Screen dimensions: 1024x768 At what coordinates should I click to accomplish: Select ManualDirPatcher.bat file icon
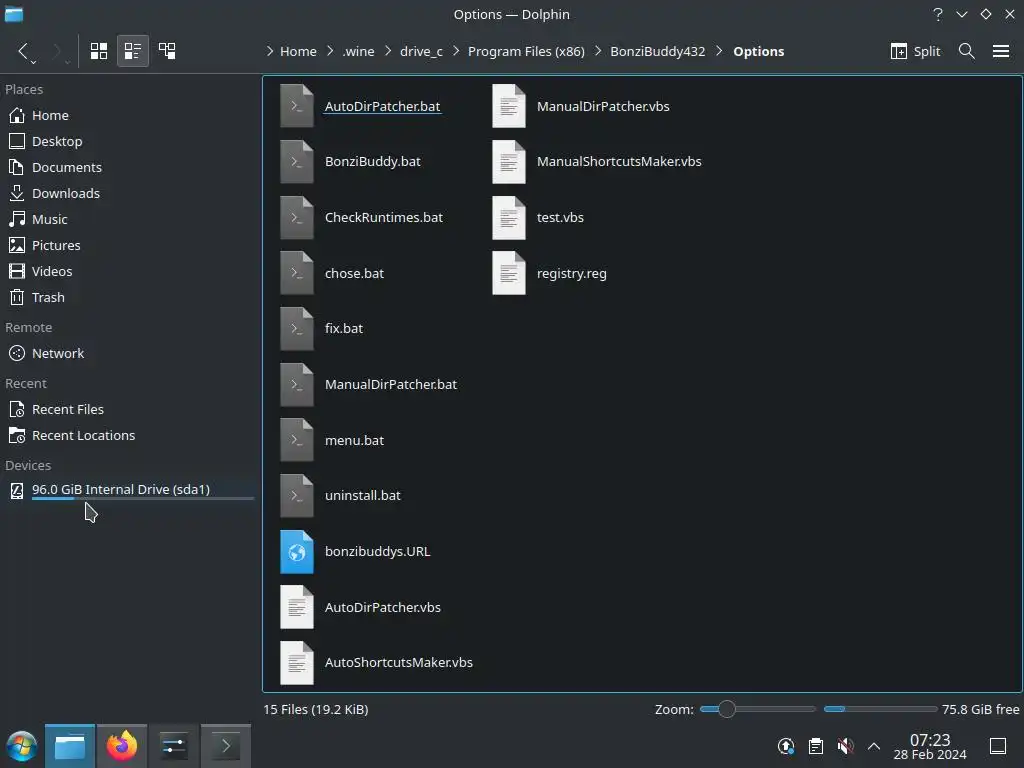(x=296, y=385)
